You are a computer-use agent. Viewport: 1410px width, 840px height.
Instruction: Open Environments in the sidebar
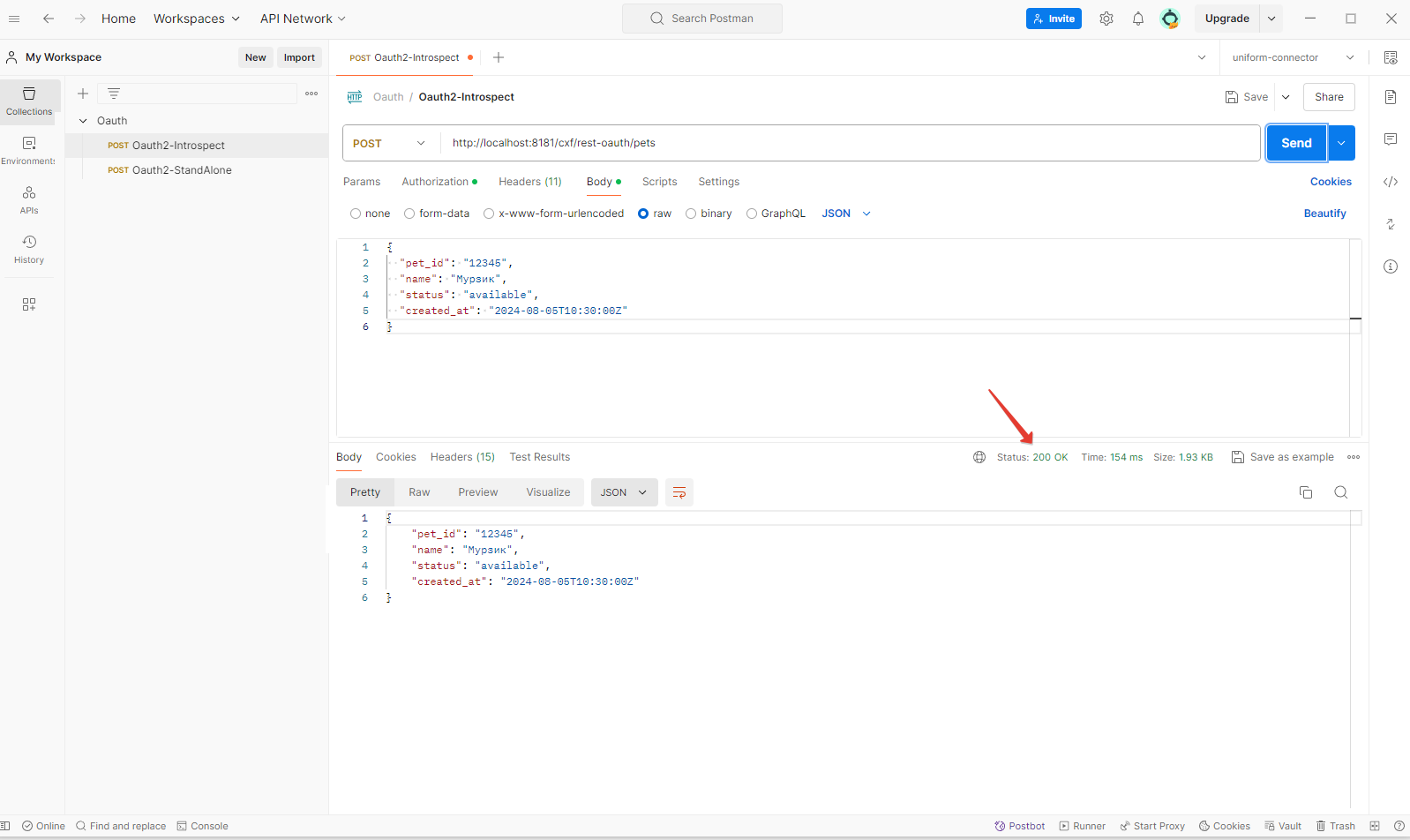coord(29,151)
